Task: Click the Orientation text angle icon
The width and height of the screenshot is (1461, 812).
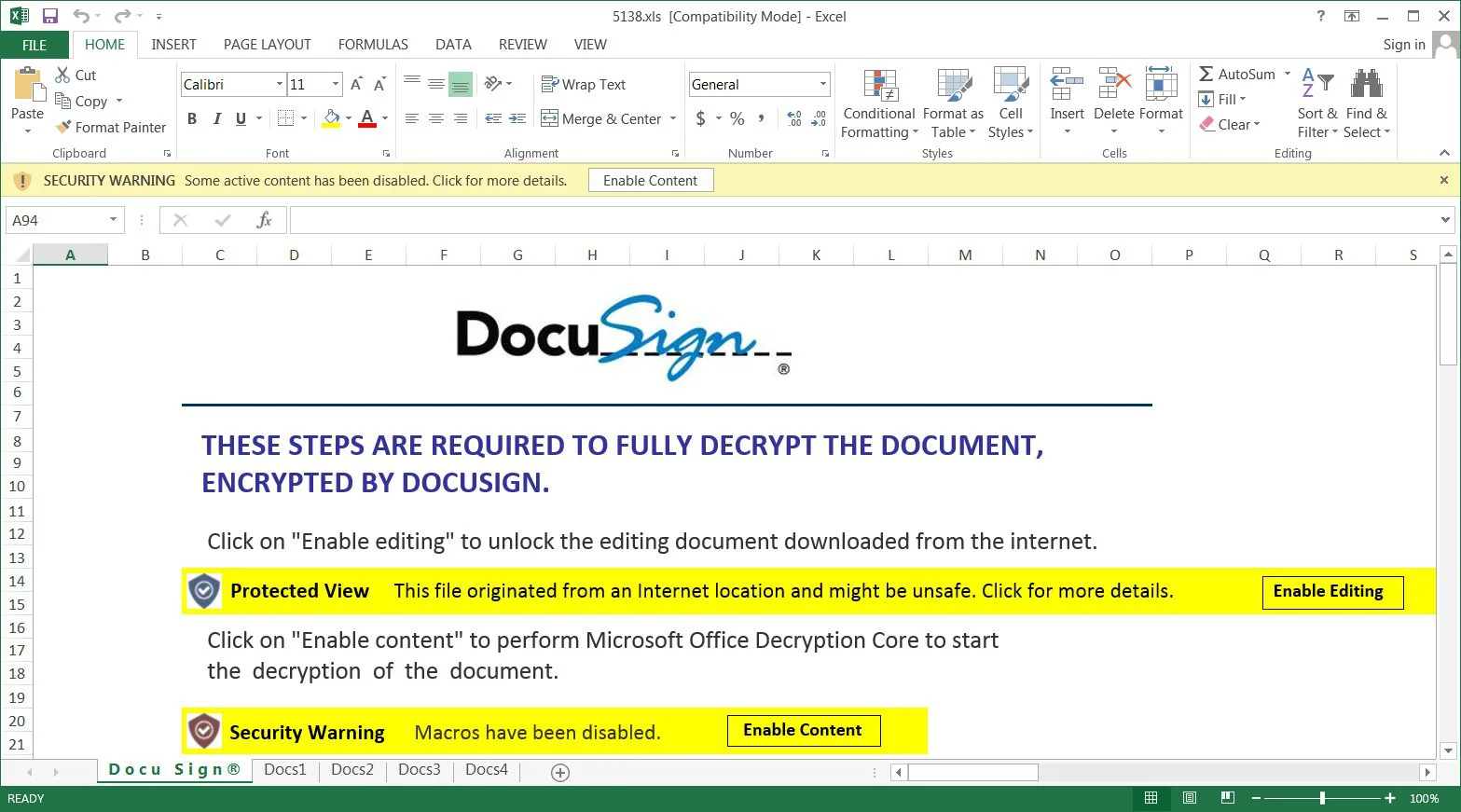Action: [493, 84]
